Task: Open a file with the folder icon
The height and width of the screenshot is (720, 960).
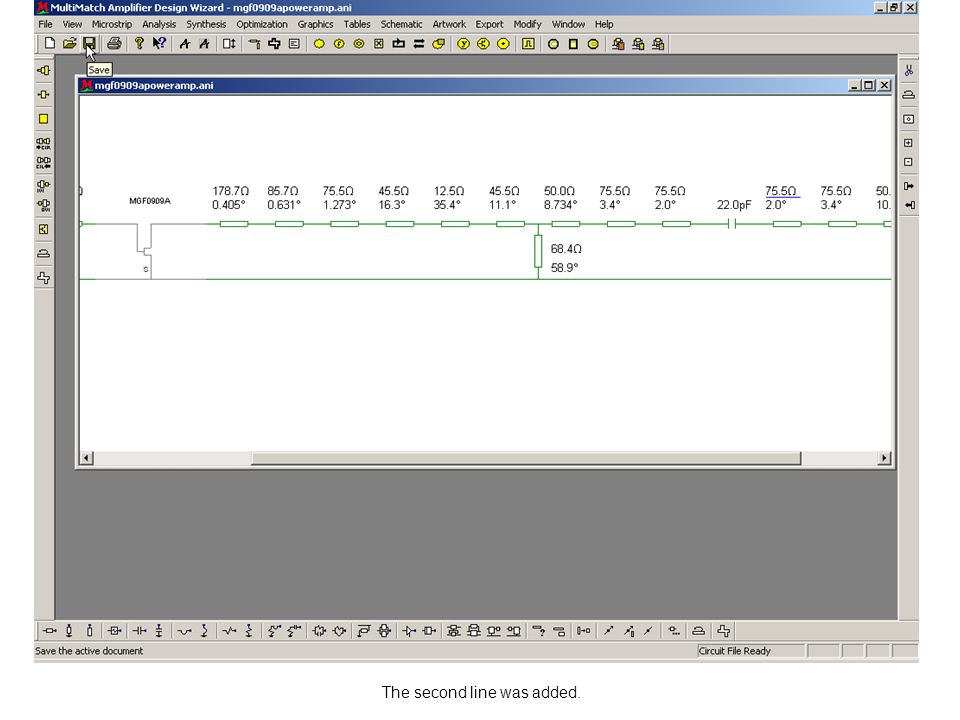Action: pos(69,43)
